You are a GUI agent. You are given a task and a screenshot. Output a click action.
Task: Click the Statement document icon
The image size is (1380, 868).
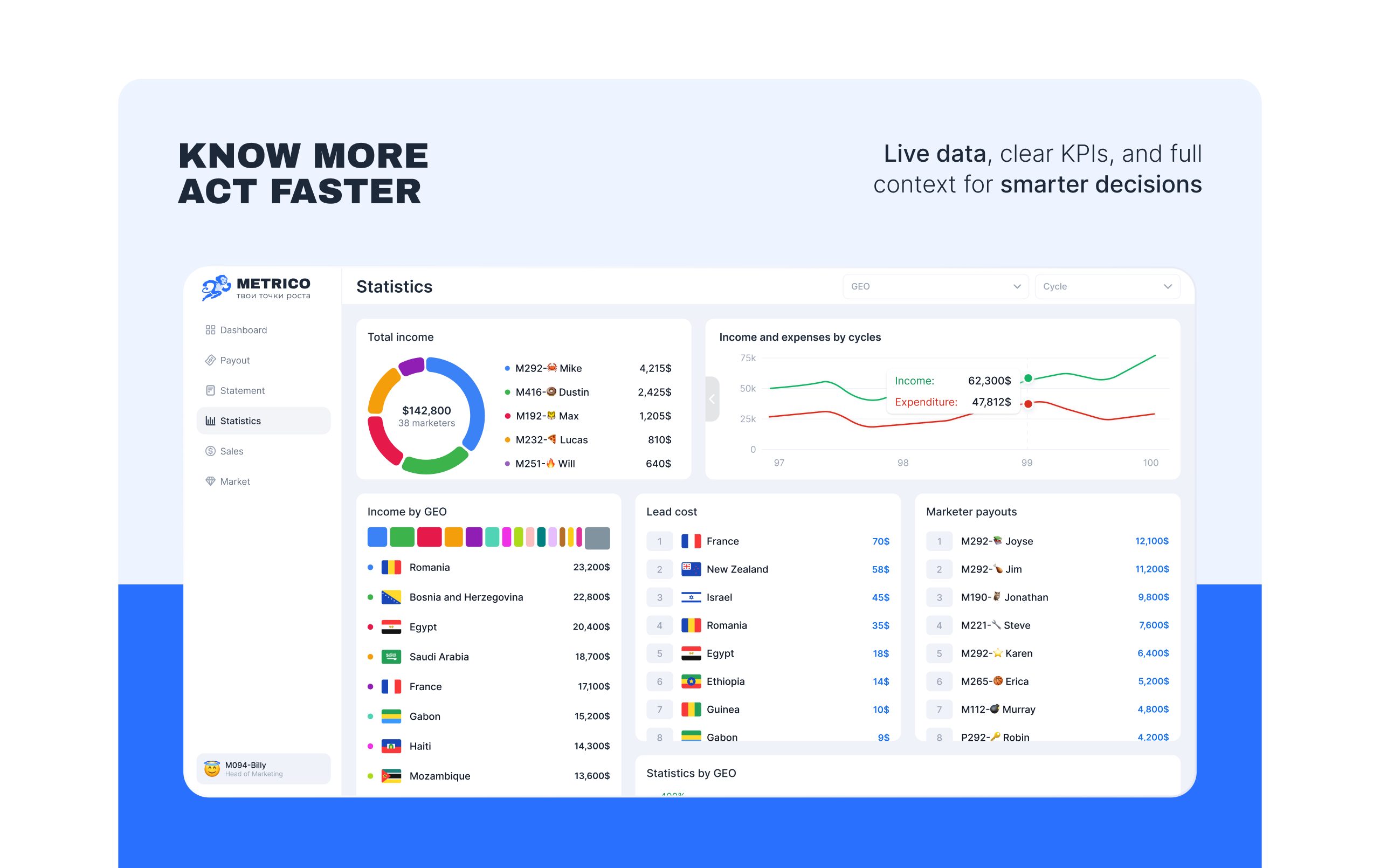(x=210, y=390)
